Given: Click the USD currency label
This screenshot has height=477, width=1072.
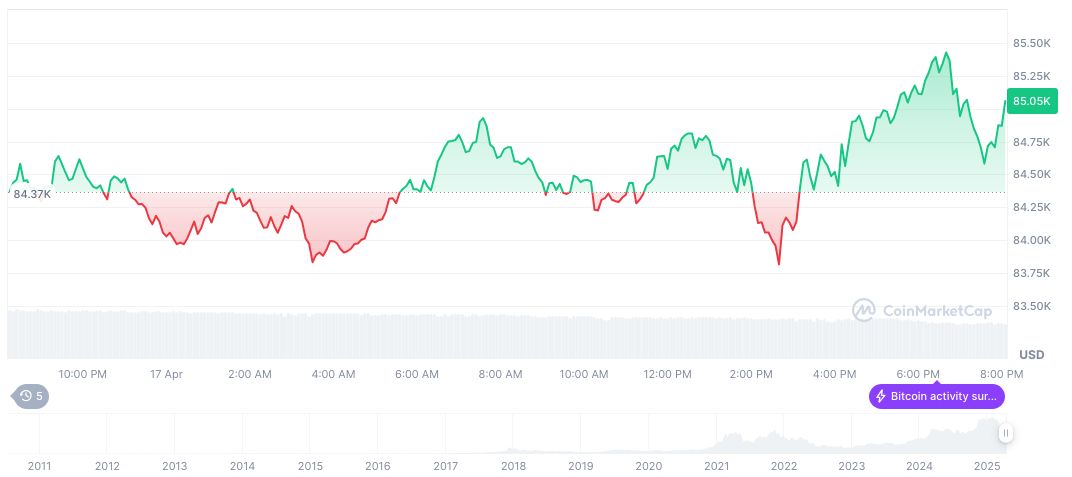Looking at the screenshot, I should (1031, 355).
